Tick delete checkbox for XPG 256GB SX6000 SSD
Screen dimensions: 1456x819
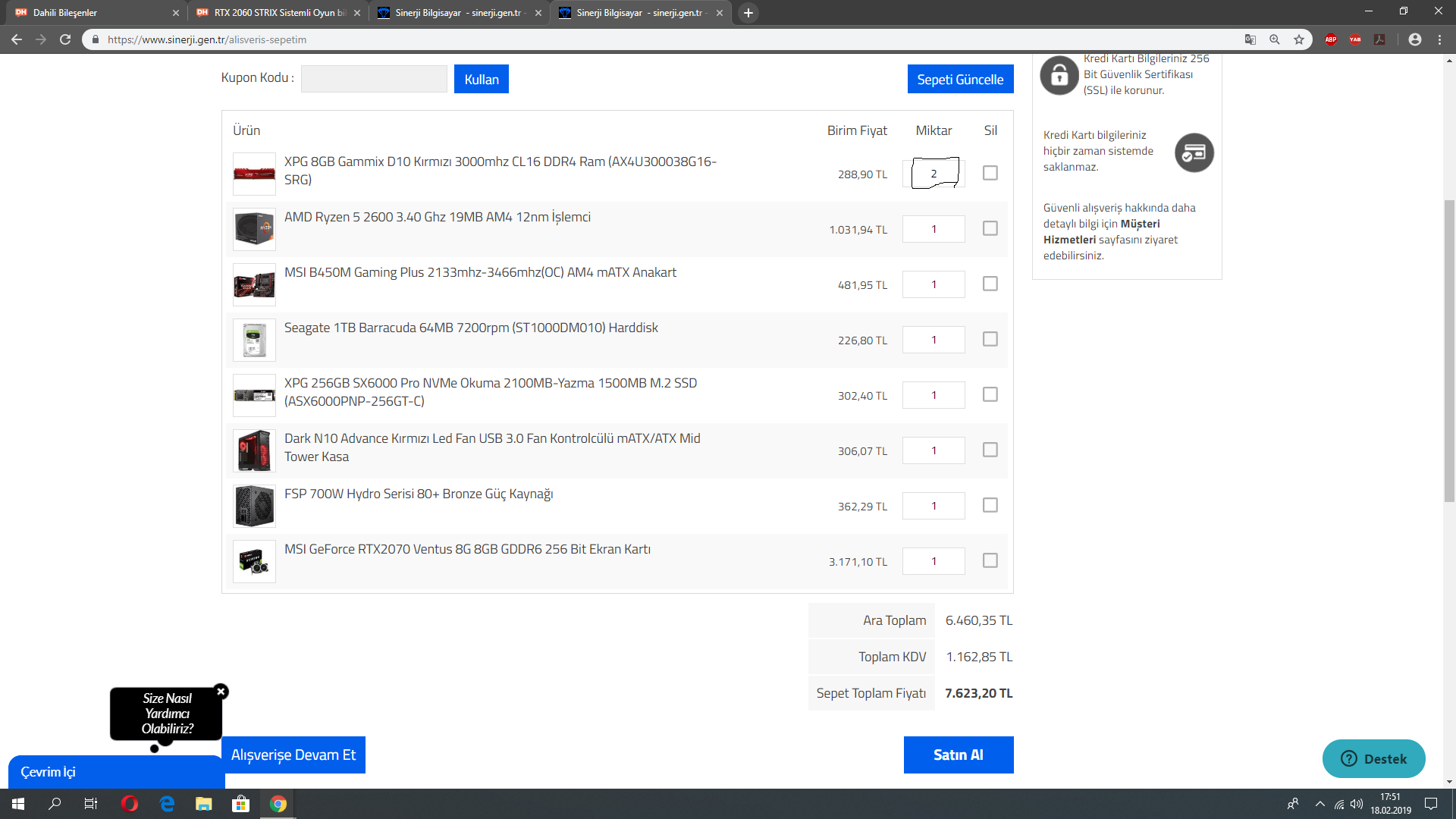(x=990, y=394)
